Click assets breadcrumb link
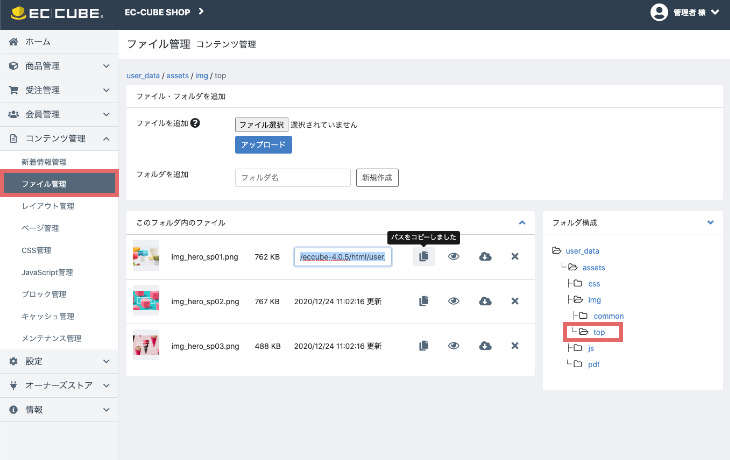730x460 pixels. 177,75
